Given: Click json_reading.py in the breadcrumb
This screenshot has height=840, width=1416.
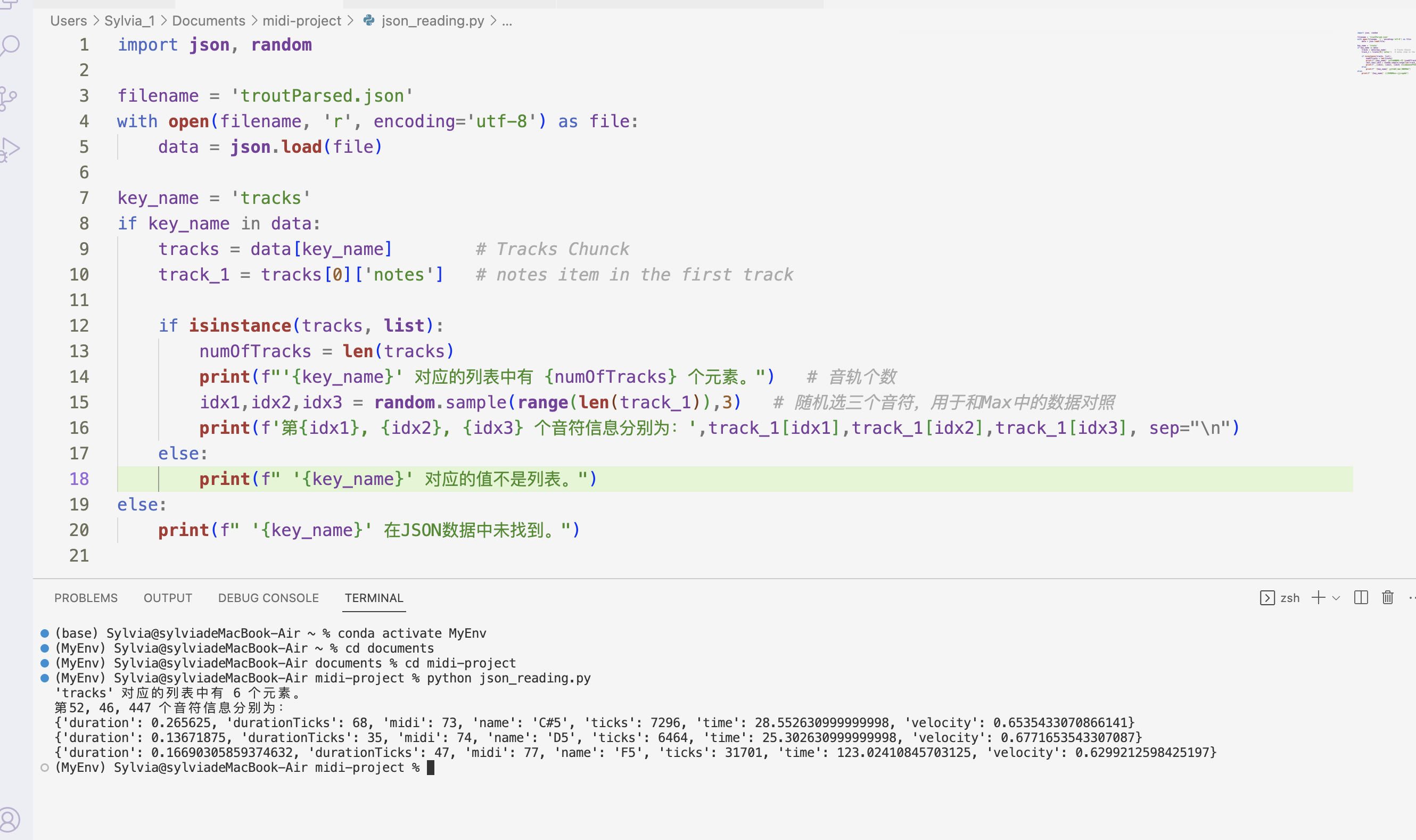Looking at the screenshot, I should coord(432,21).
